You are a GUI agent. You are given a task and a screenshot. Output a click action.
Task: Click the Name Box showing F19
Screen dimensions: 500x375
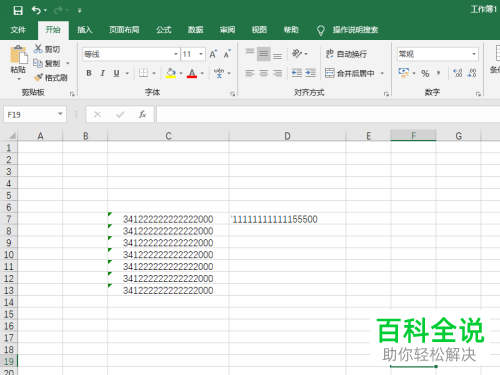point(35,114)
